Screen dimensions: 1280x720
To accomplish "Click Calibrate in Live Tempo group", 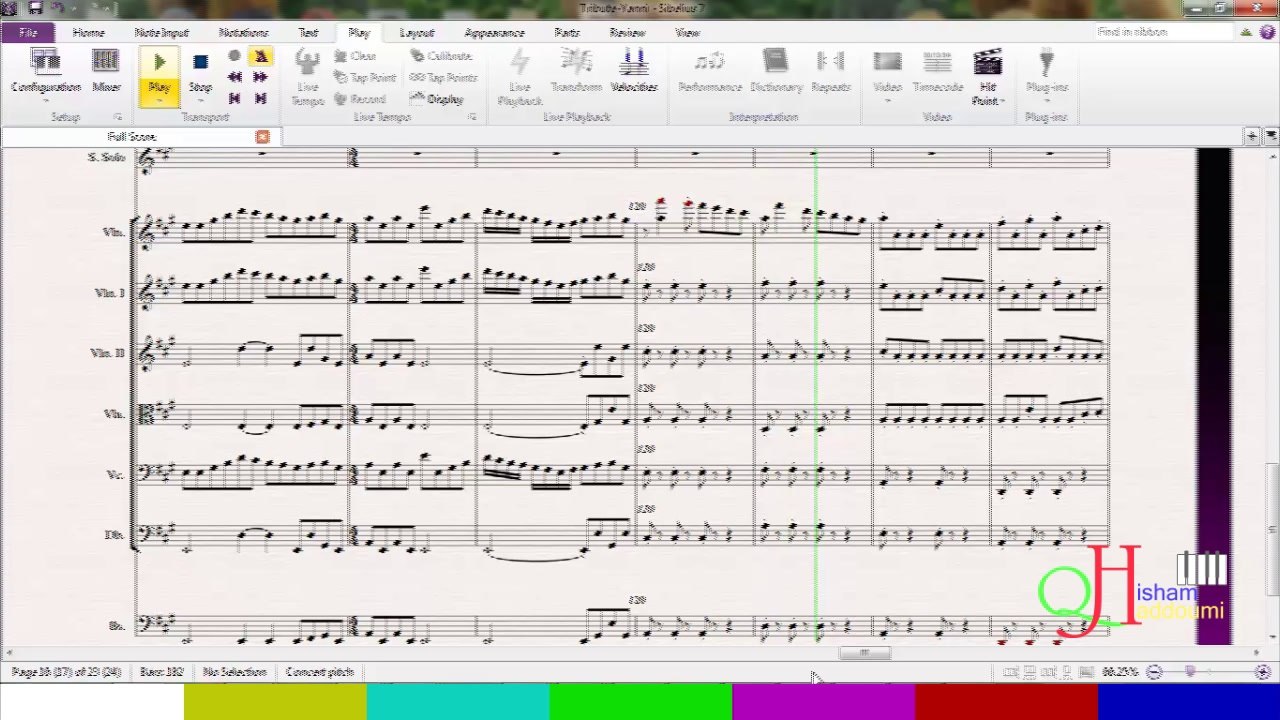I will coord(441,56).
